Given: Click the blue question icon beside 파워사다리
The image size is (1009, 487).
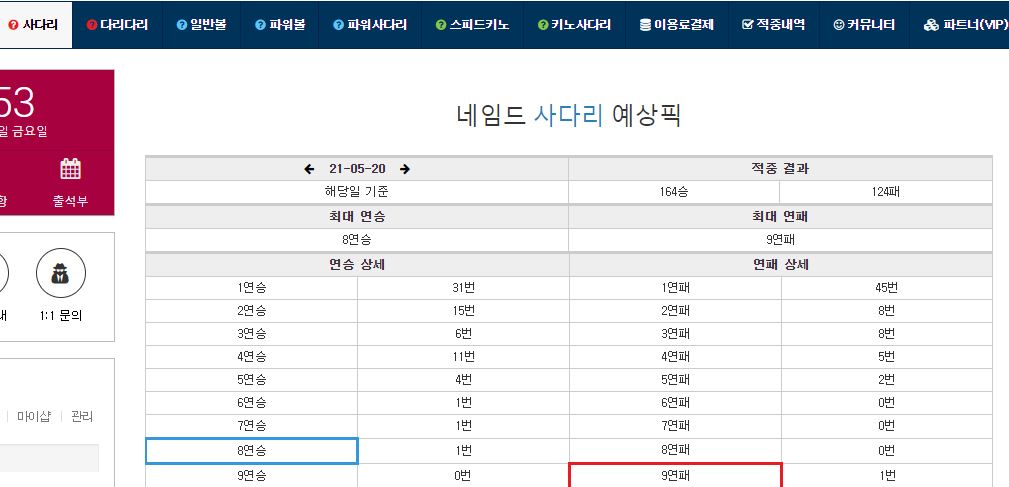Looking at the screenshot, I should pyautogui.click(x=338, y=25).
